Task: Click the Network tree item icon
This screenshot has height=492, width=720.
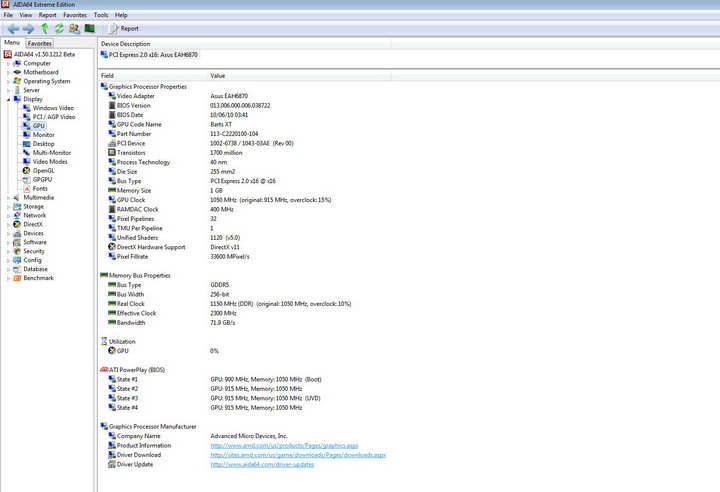Action: pyautogui.click(x=17, y=215)
